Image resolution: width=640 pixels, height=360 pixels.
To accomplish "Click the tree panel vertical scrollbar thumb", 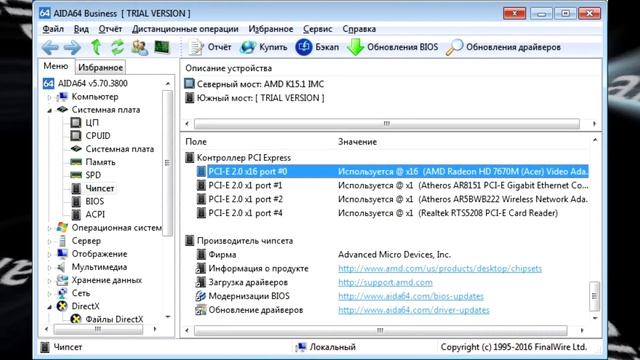I will pyautogui.click(x=167, y=162).
